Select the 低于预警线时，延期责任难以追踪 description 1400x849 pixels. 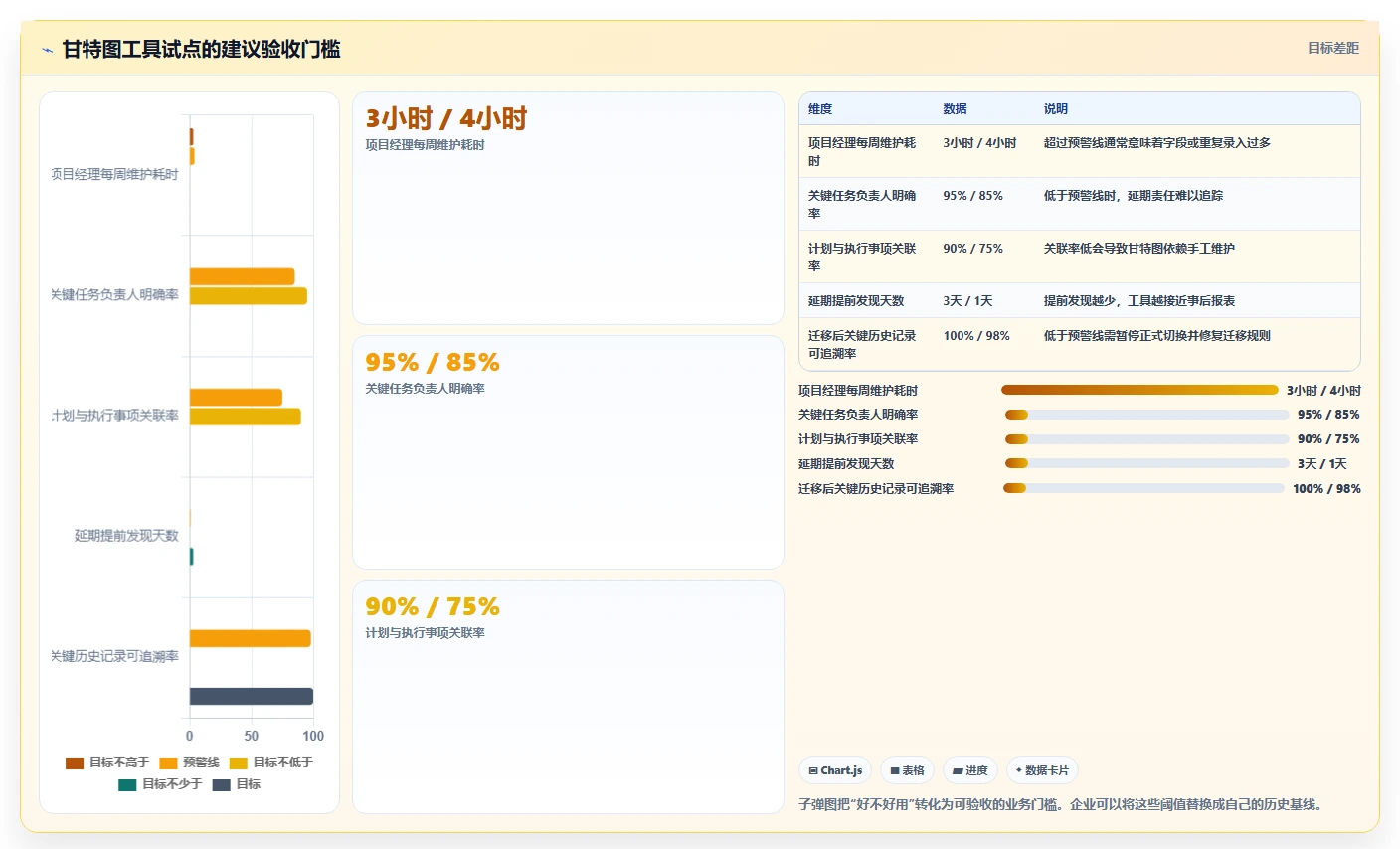pyautogui.click(x=1134, y=196)
